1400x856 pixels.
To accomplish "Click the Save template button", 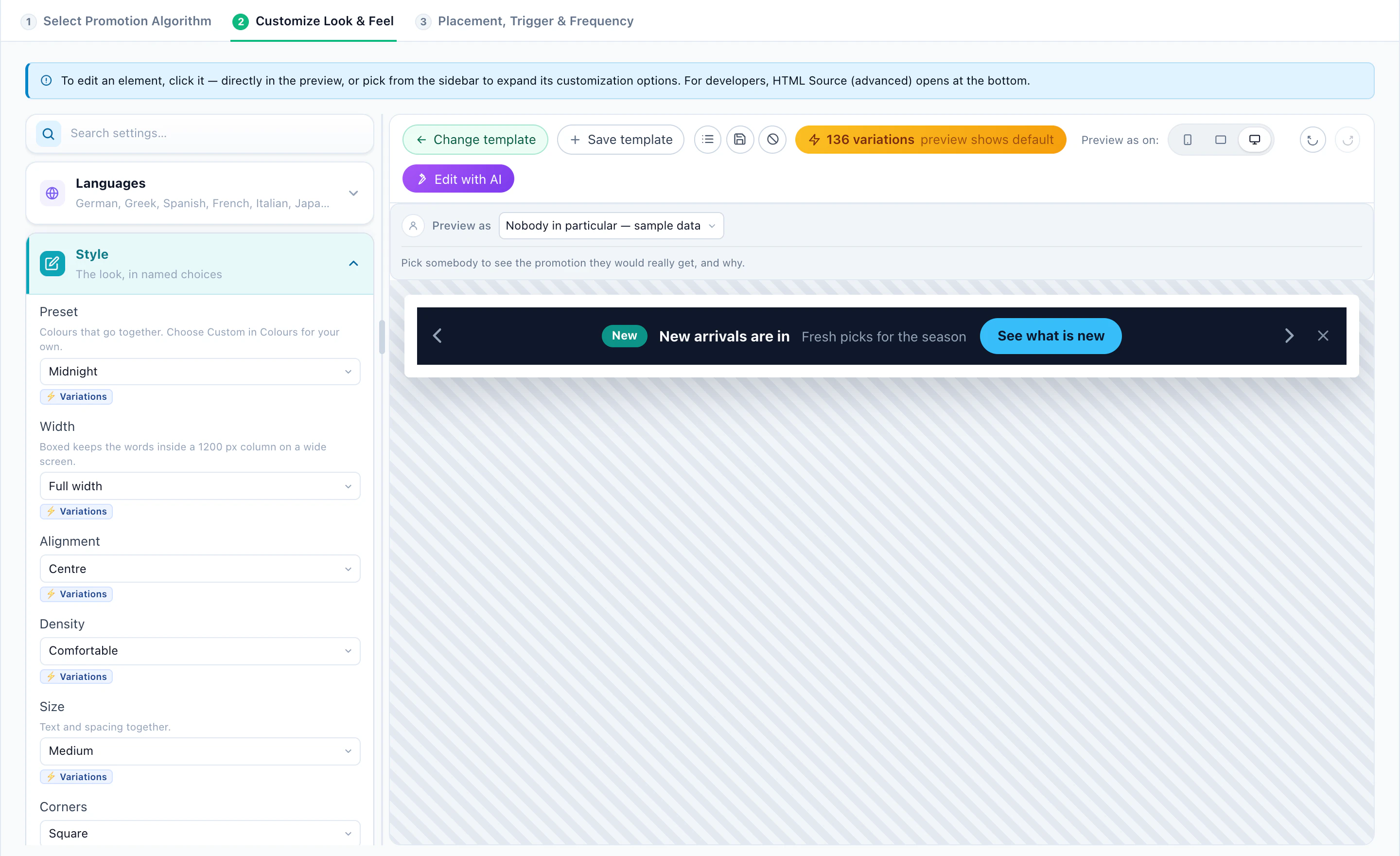I will click(620, 140).
